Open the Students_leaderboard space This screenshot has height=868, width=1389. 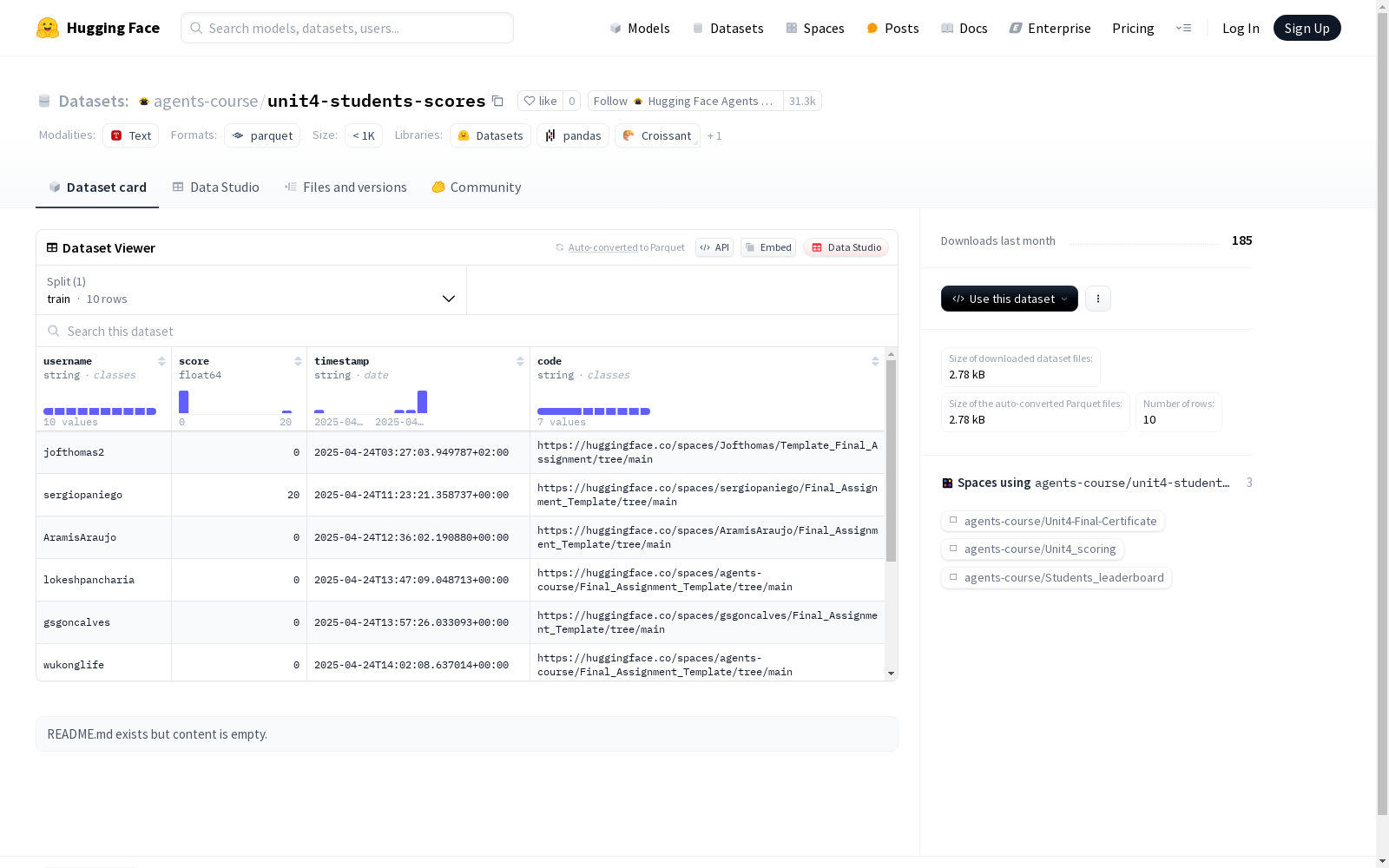[1057, 577]
